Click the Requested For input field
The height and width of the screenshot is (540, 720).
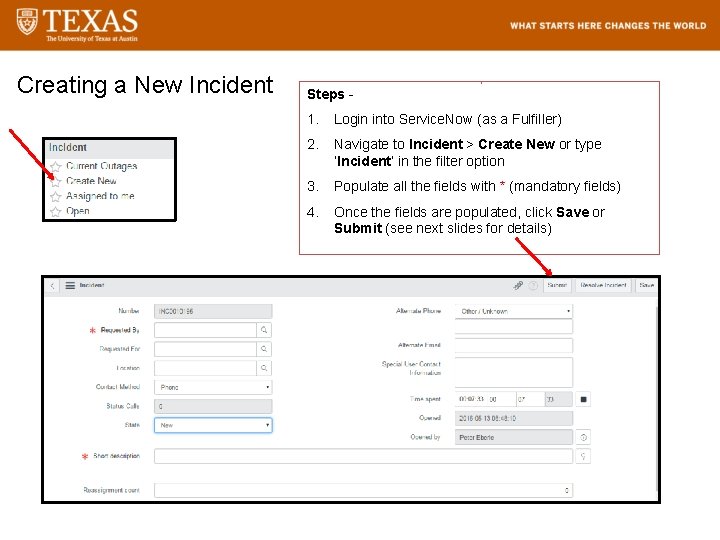[205, 349]
